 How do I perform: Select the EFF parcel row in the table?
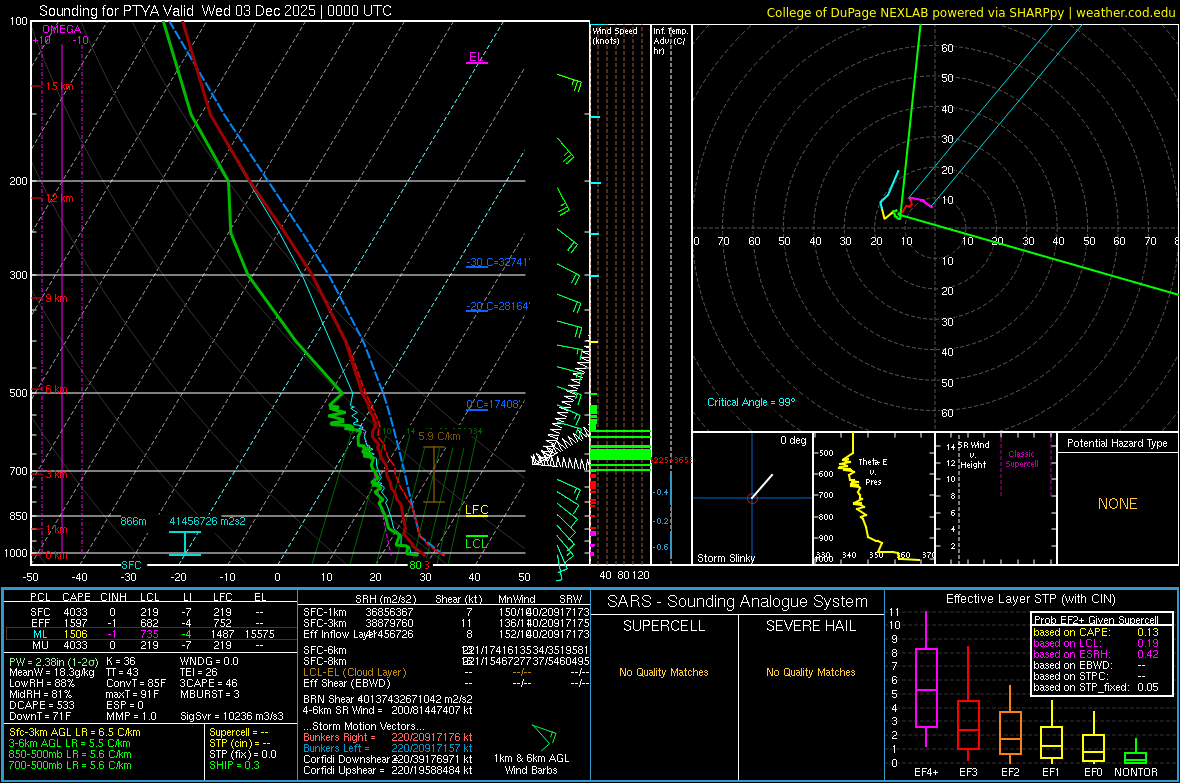click(x=149, y=623)
